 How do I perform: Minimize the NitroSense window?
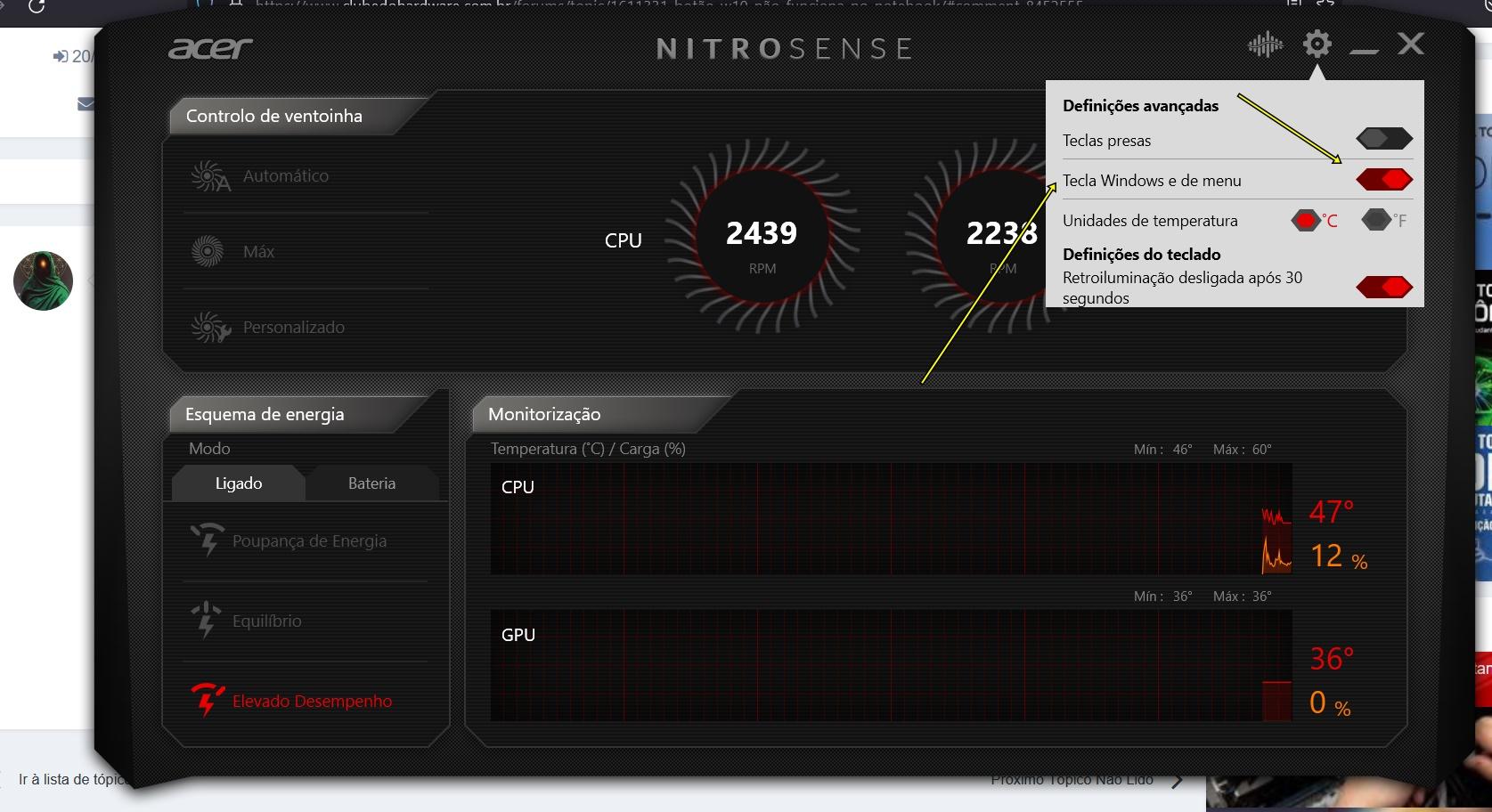[1364, 52]
